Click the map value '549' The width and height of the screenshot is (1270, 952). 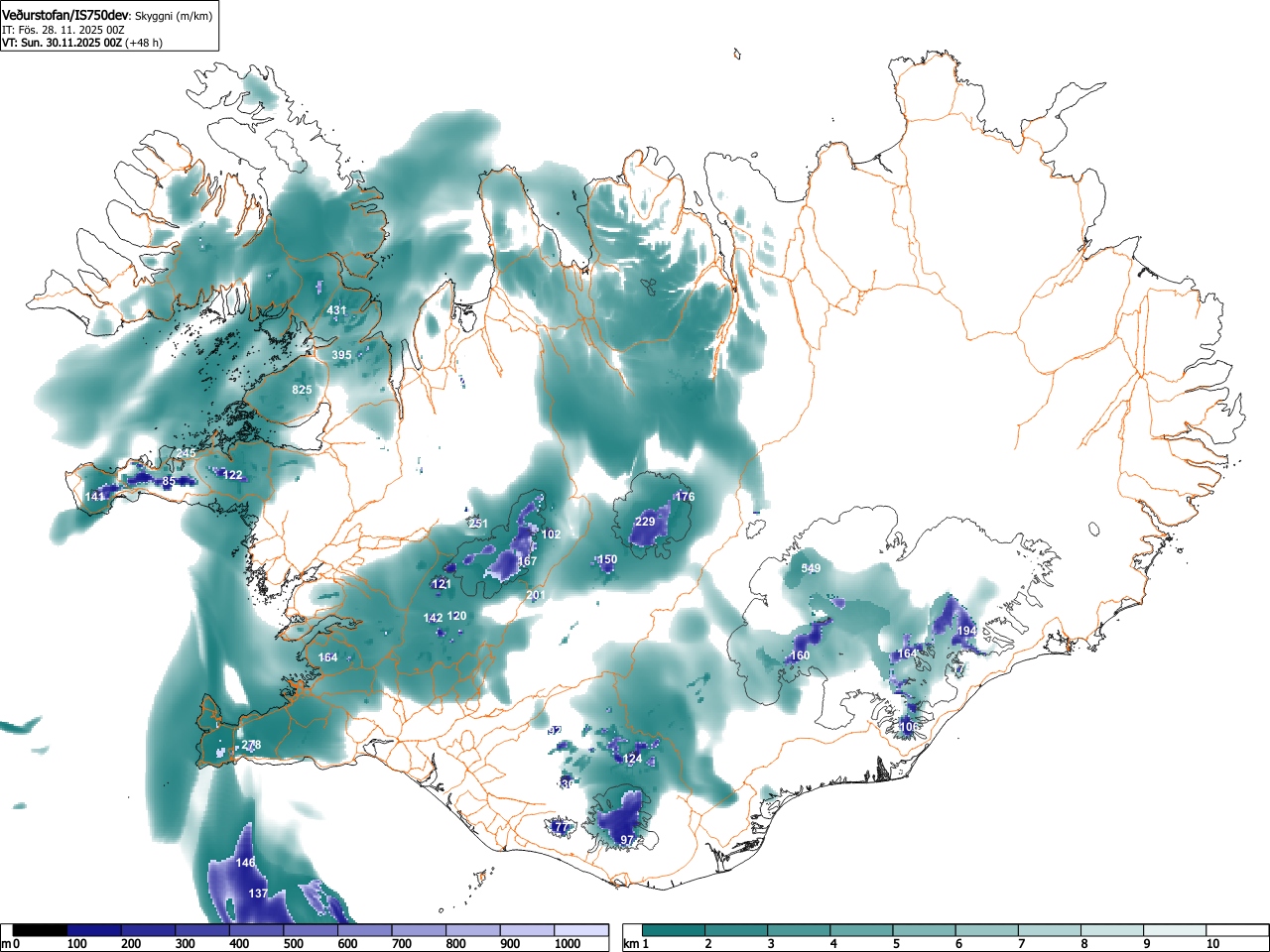pyautogui.click(x=811, y=568)
